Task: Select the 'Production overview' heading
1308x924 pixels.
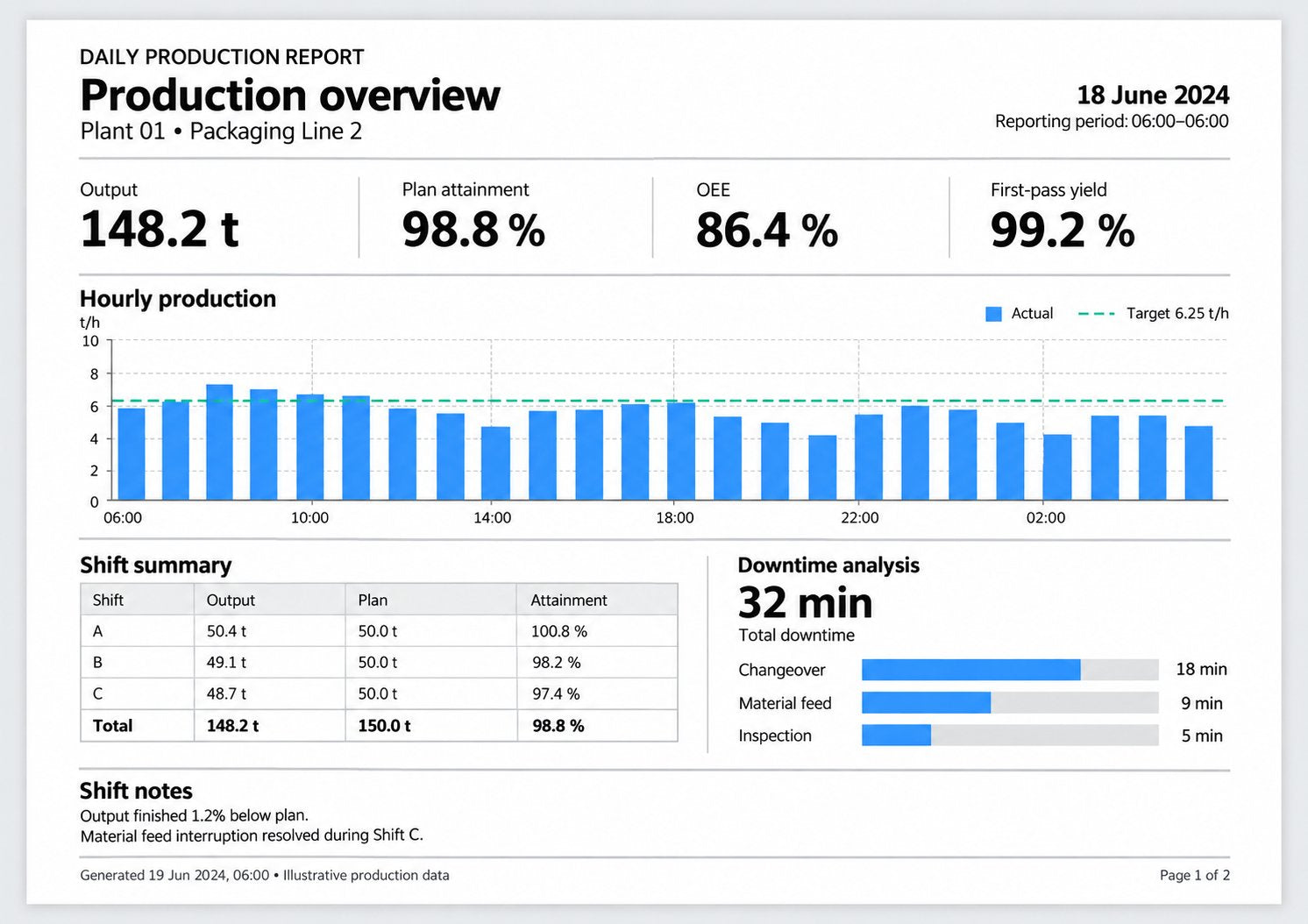Action: (290, 95)
